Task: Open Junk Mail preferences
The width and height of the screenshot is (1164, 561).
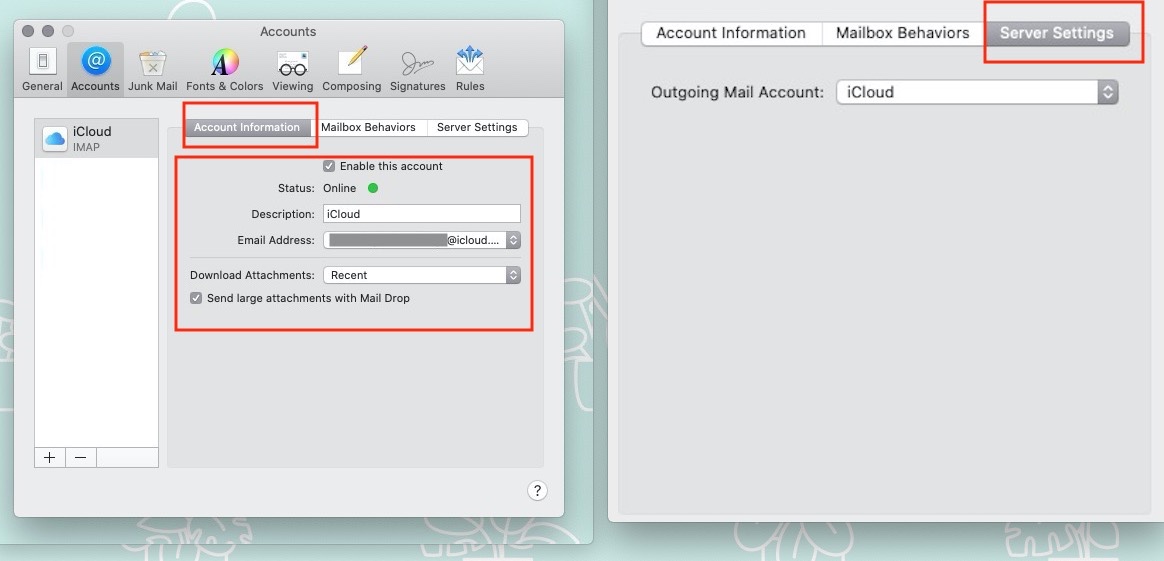Action: [x=152, y=69]
